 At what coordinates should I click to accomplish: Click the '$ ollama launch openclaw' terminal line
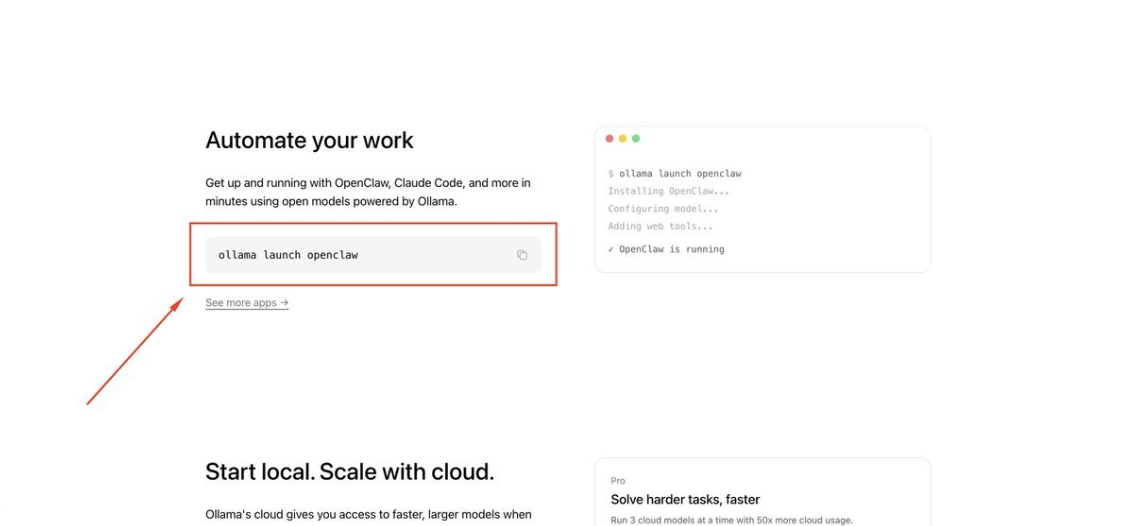pyautogui.click(x=674, y=174)
